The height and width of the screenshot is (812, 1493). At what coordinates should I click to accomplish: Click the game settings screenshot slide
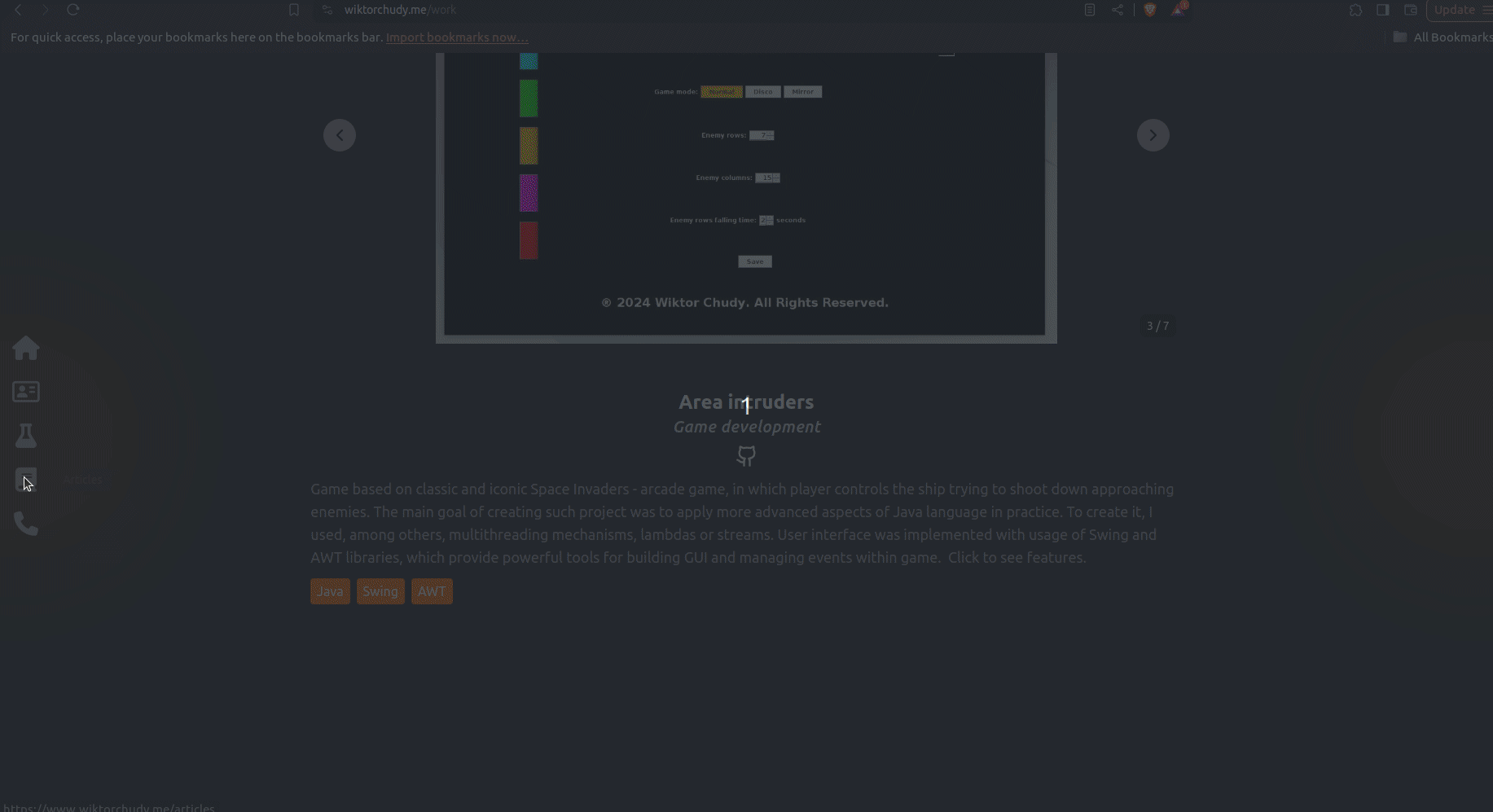pyautogui.click(x=746, y=198)
